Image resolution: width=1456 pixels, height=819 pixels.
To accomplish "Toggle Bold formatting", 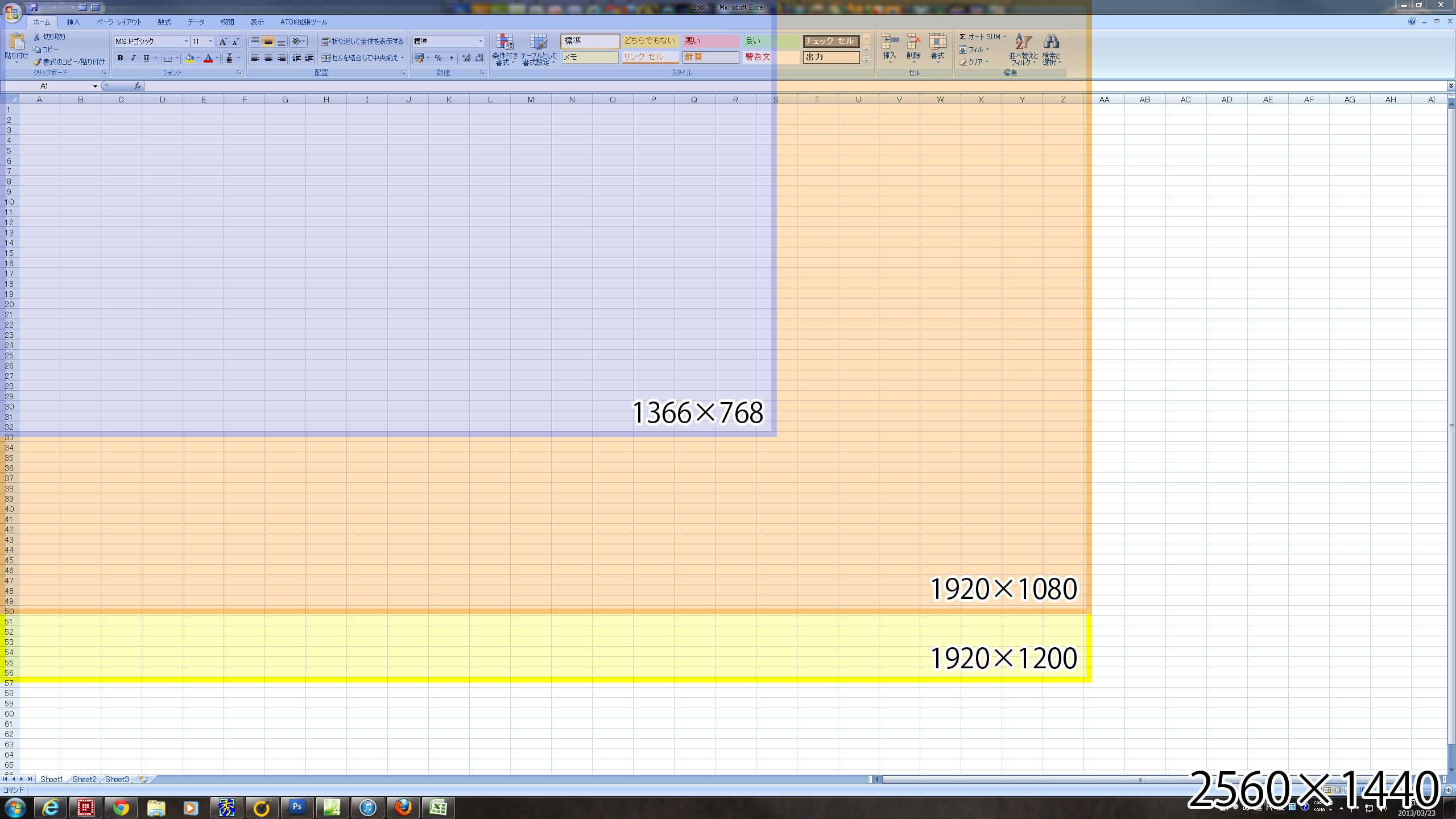I will pyautogui.click(x=120, y=58).
